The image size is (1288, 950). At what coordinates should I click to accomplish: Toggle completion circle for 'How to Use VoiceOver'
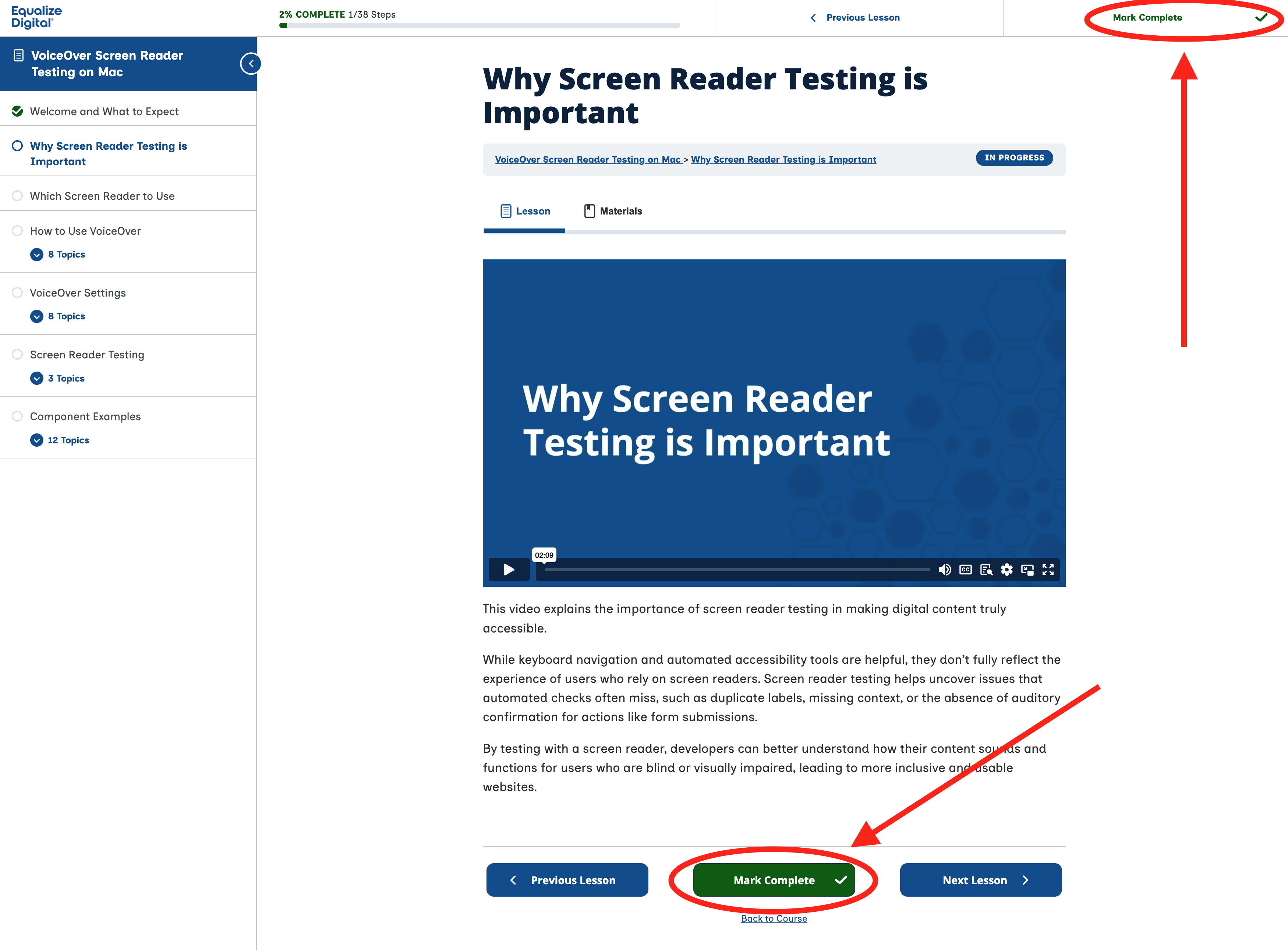pyautogui.click(x=17, y=231)
